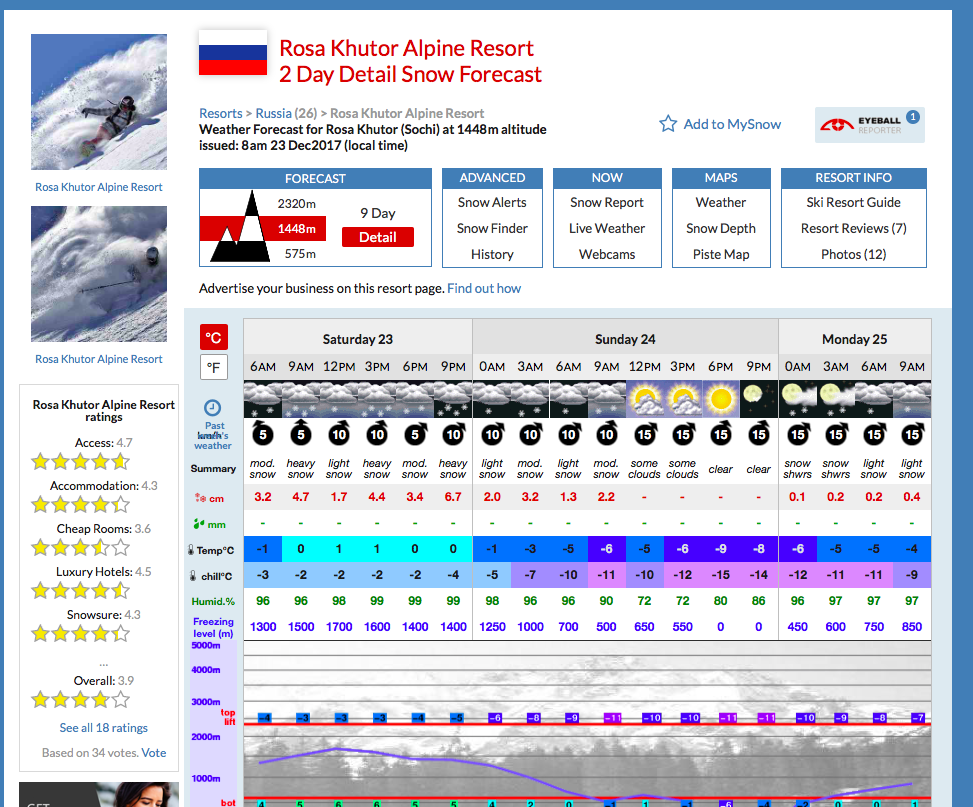Image resolution: width=973 pixels, height=807 pixels.
Task: Open Snow Depth map
Action: click(x=720, y=228)
